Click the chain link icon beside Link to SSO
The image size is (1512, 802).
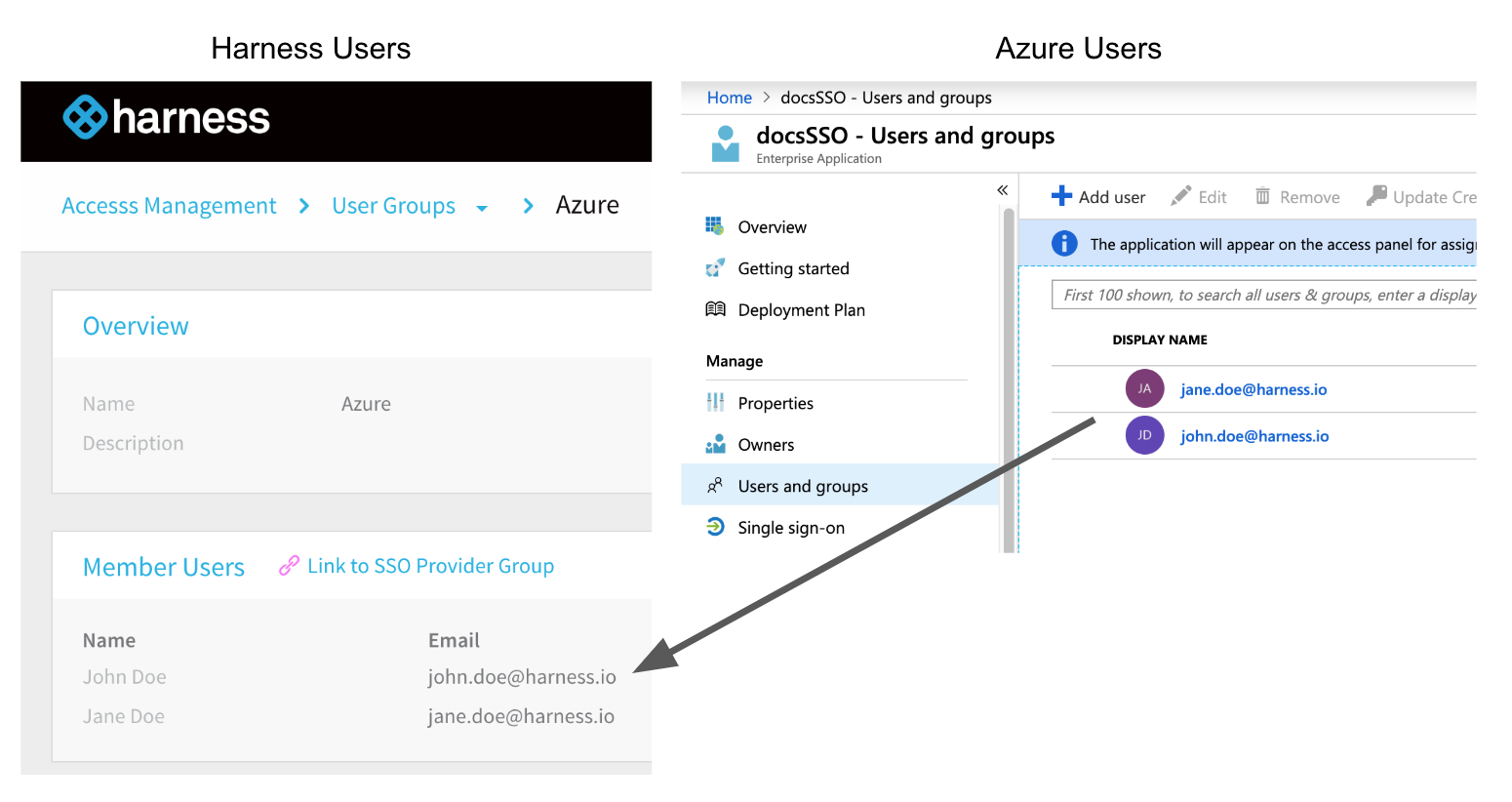point(289,566)
